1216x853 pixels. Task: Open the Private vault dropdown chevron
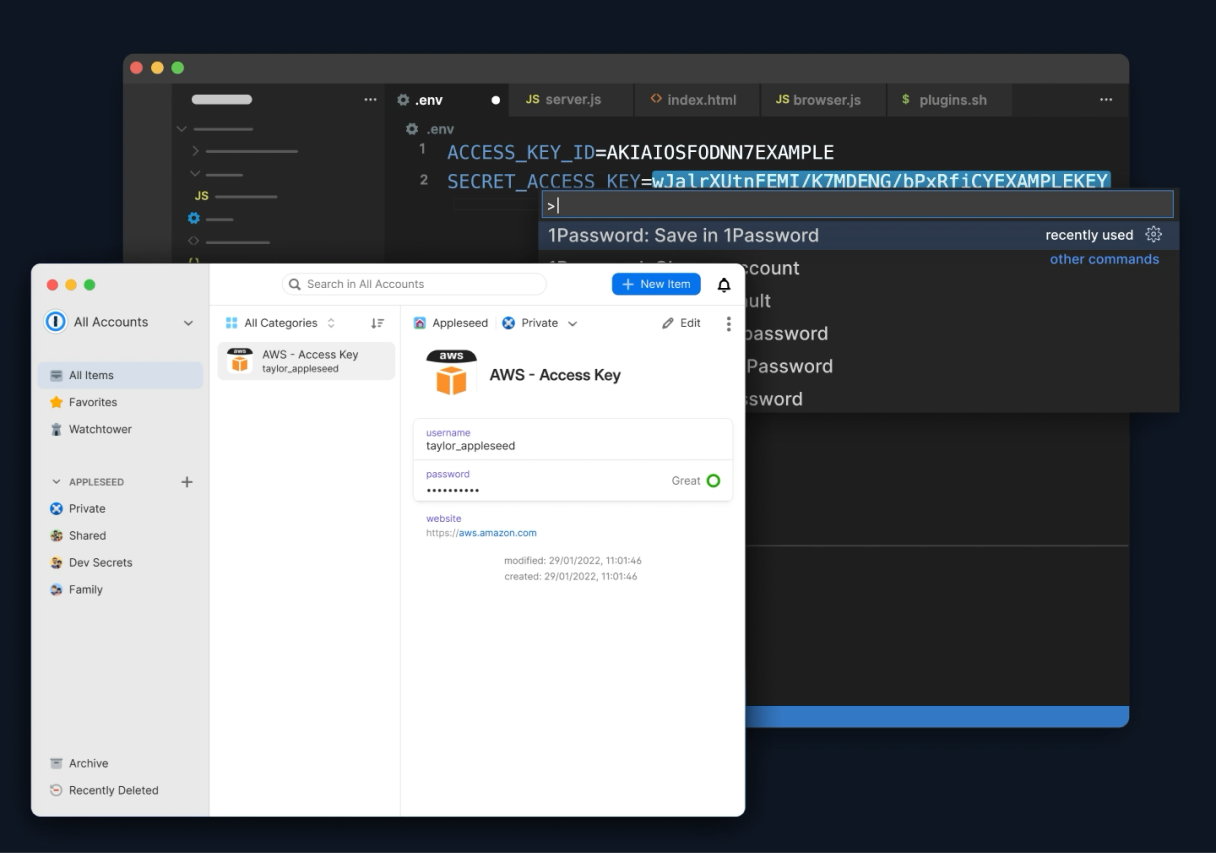[x=572, y=324]
